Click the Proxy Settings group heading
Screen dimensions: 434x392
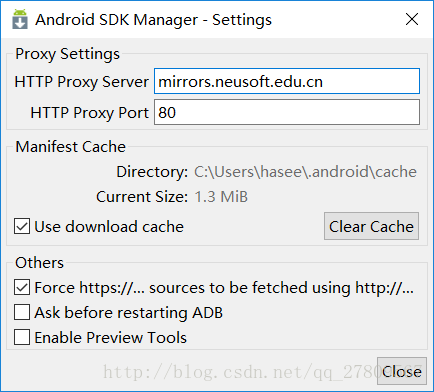(67, 54)
